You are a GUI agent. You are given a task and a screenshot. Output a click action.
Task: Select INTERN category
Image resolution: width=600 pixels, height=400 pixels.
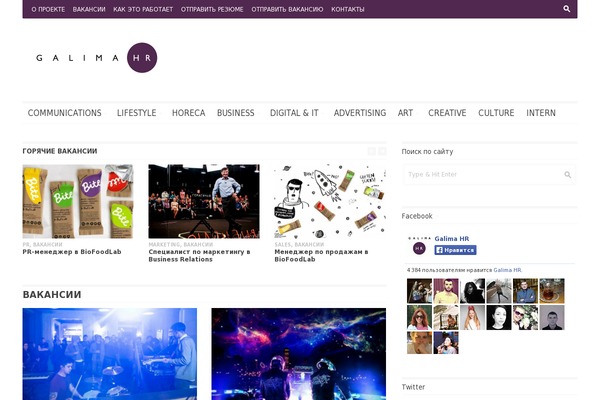point(541,113)
